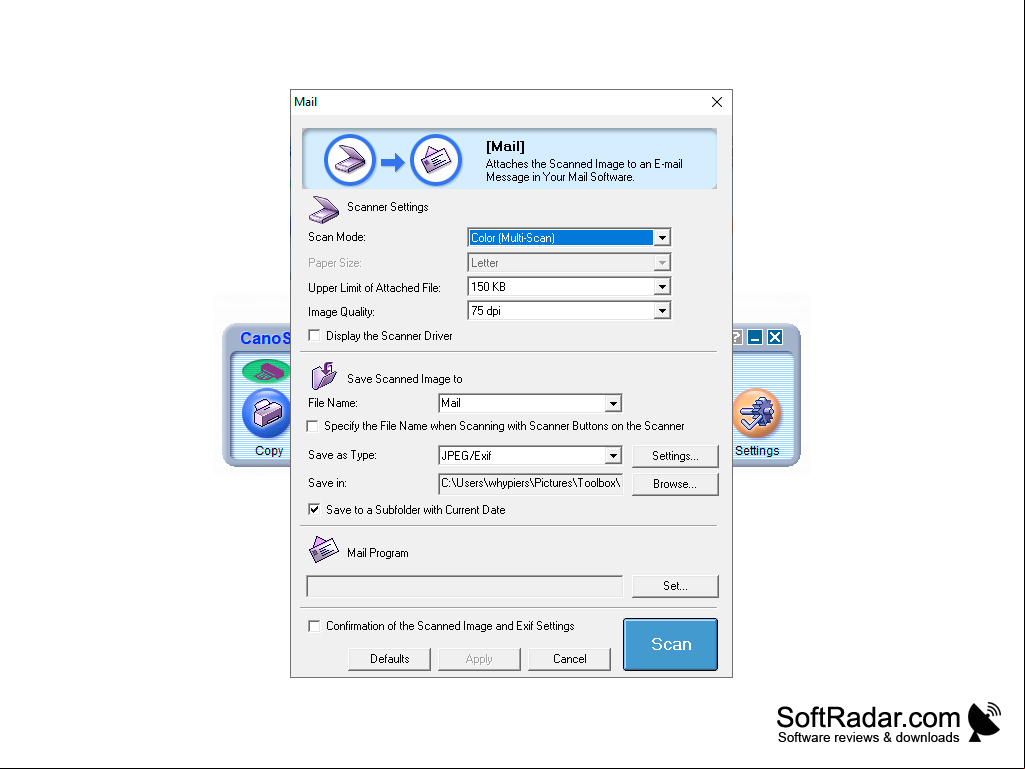
Task: Click the Save in path field
Action: 530,483
